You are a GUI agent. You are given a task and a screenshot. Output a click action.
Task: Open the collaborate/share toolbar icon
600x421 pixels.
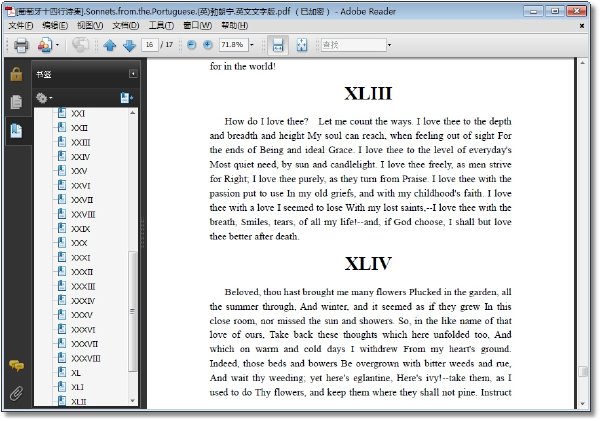pos(44,45)
